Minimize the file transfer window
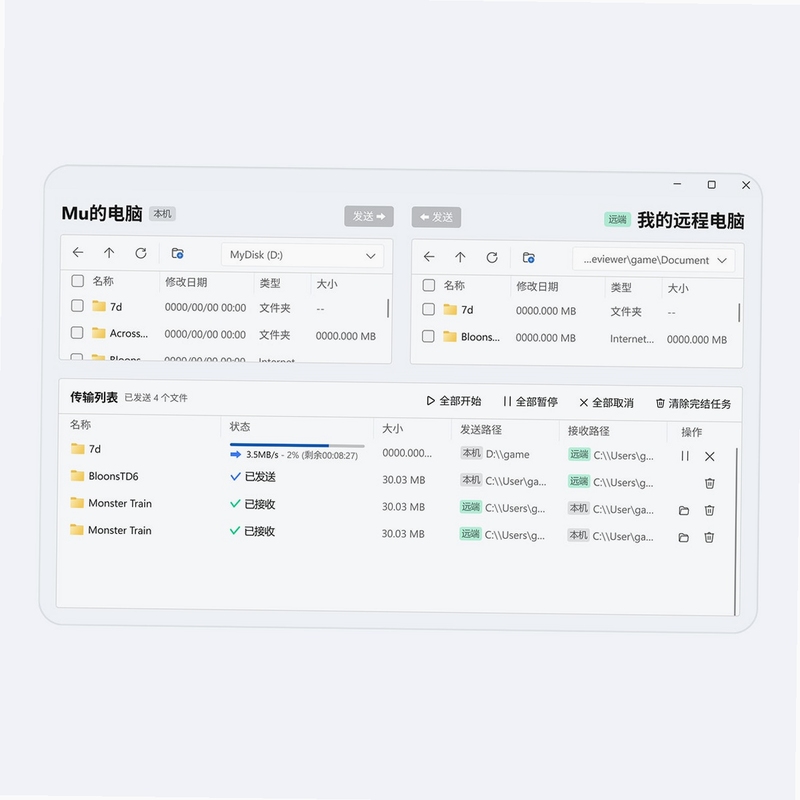 (677, 184)
